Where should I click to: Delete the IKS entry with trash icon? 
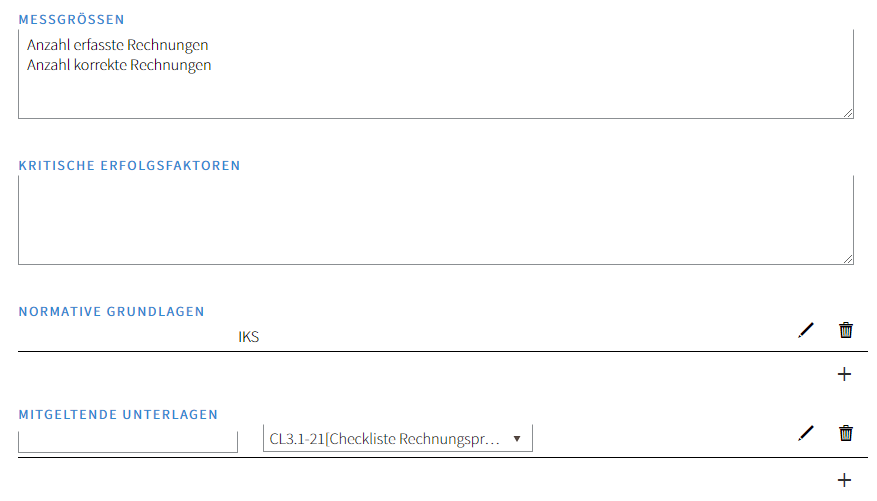846,330
